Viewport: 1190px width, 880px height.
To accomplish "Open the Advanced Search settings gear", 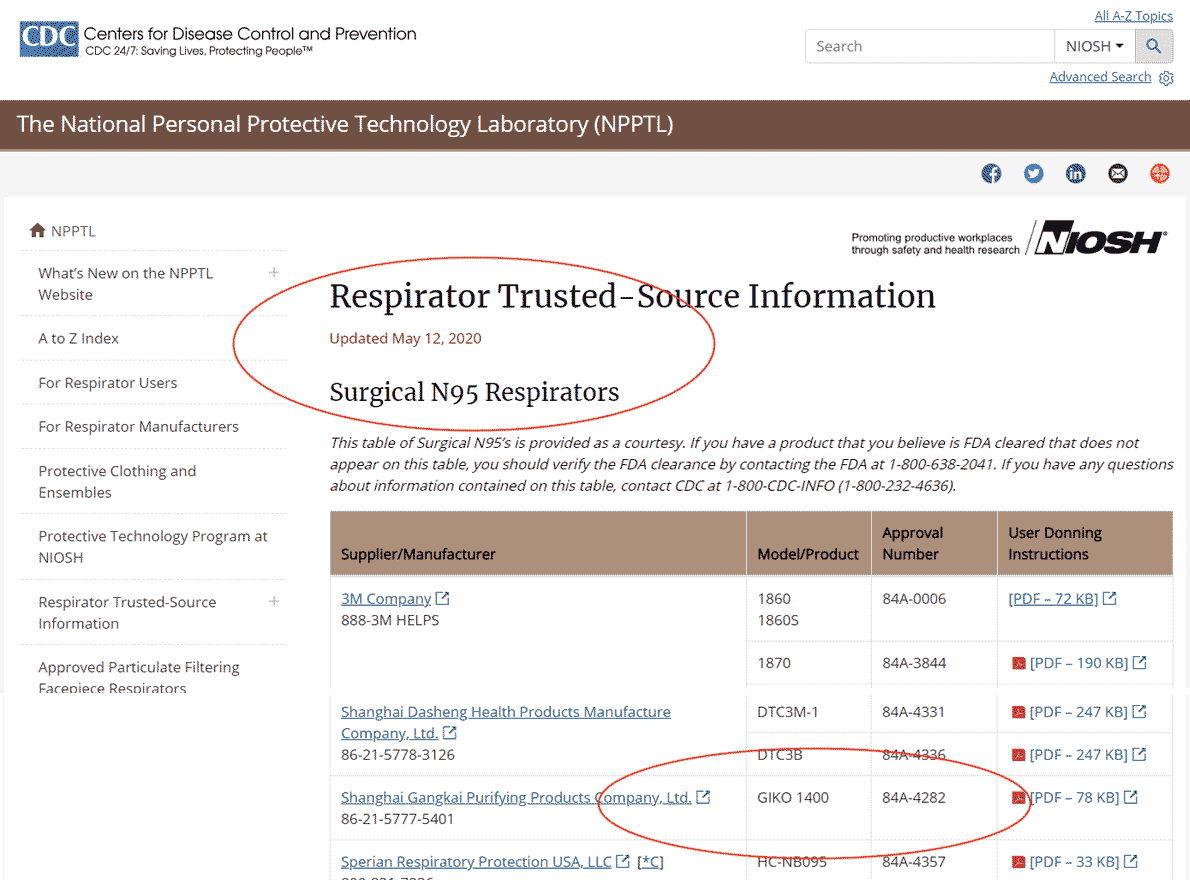I will (1166, 77).
